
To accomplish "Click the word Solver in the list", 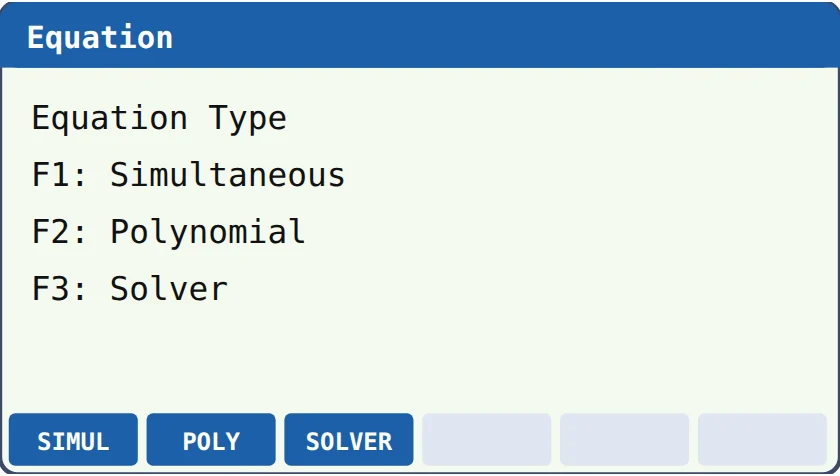I will coord(169,289).
